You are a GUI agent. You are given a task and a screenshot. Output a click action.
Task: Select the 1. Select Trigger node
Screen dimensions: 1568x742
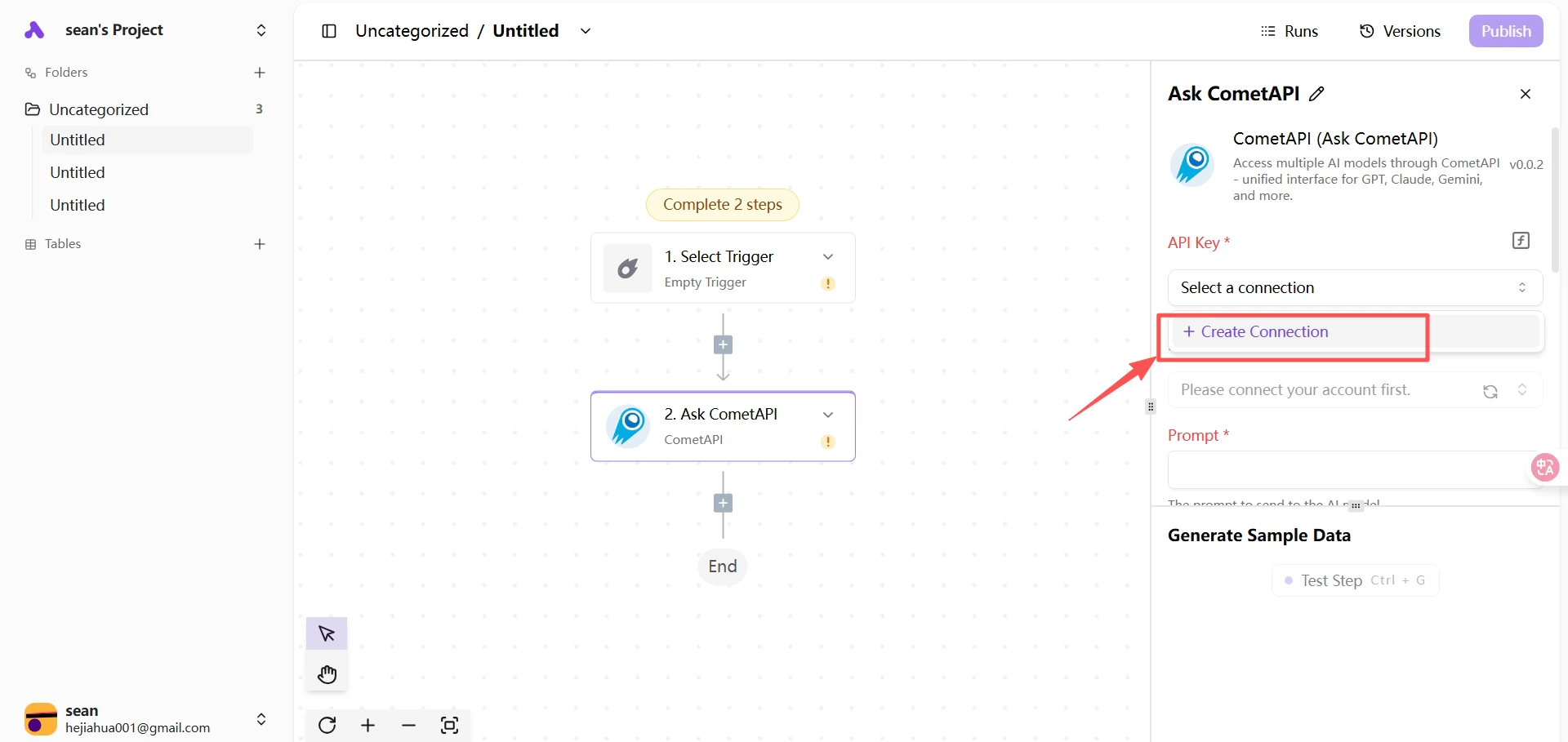click(723, 268)
